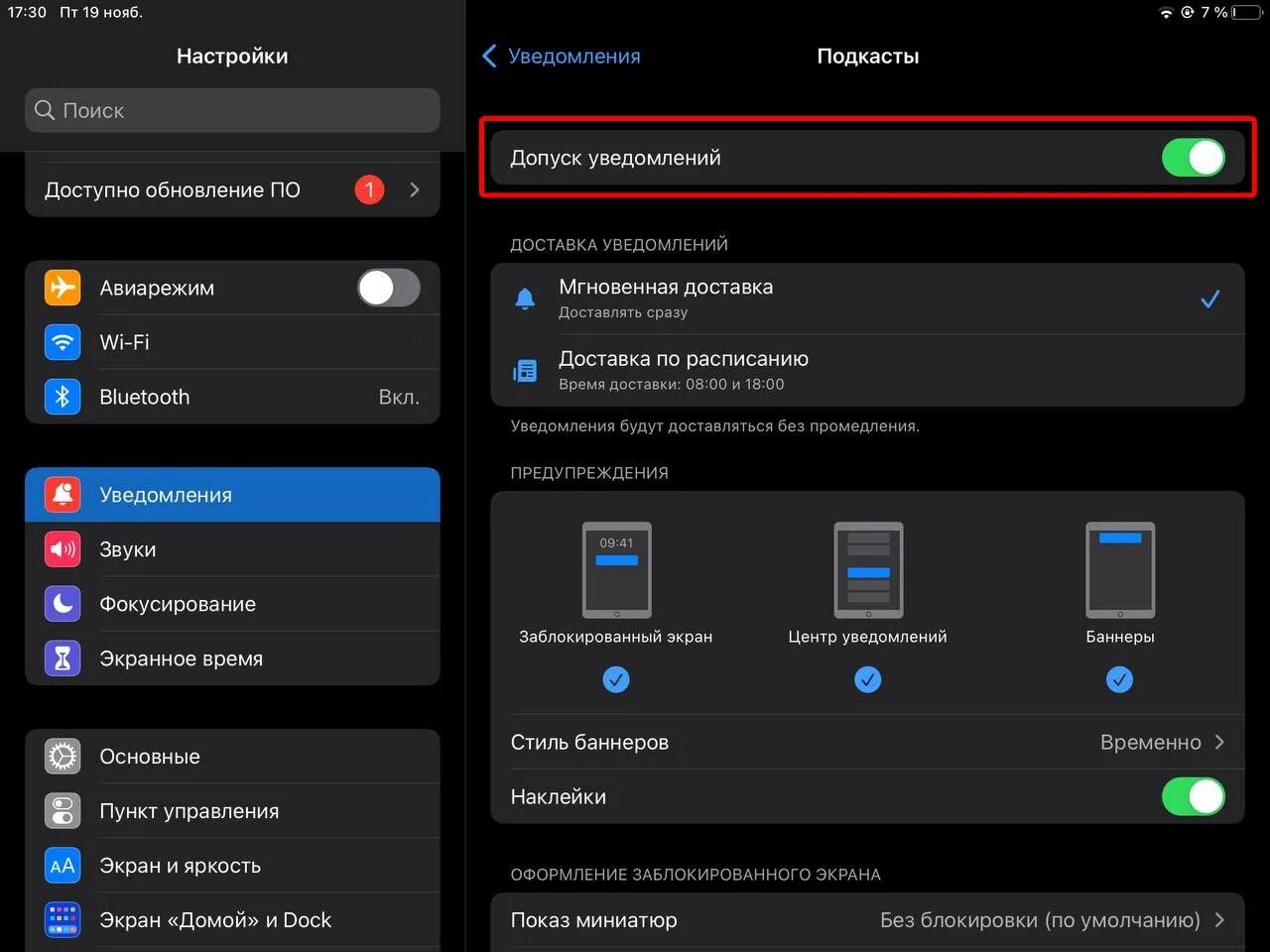
Task: Tap the Подкасты page title
Action: pyautogui.click(x=868, y=57)
